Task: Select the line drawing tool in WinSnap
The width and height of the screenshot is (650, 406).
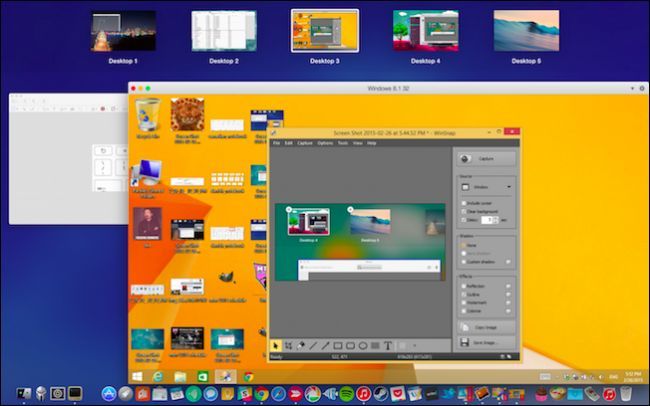Action: click(x=313, y=345)
